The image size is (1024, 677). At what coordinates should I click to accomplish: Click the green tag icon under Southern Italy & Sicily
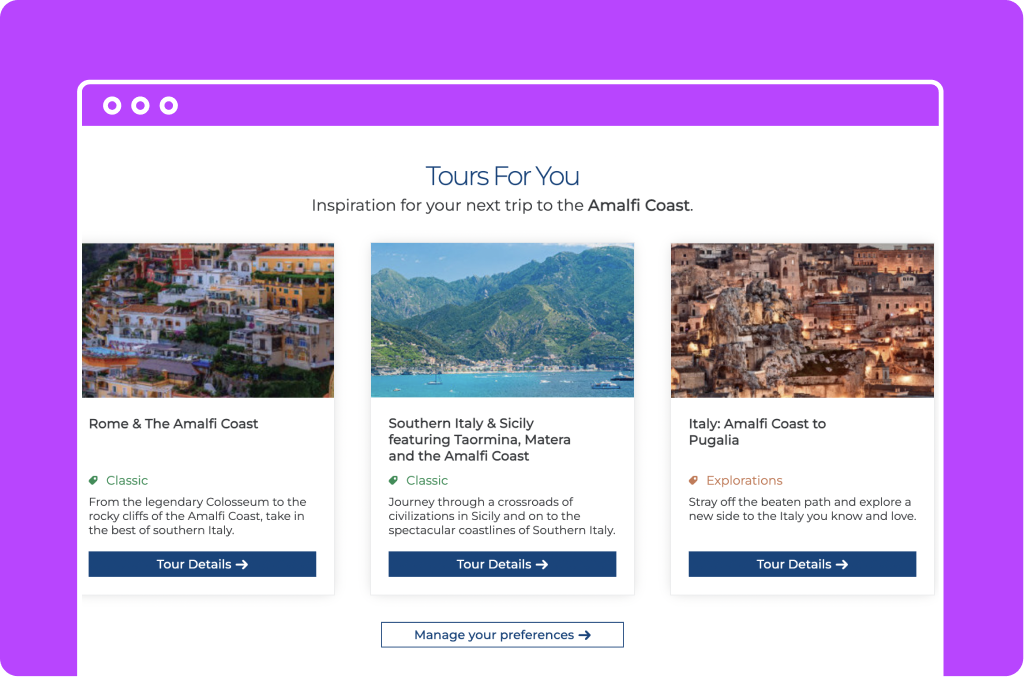click(393, 480)
